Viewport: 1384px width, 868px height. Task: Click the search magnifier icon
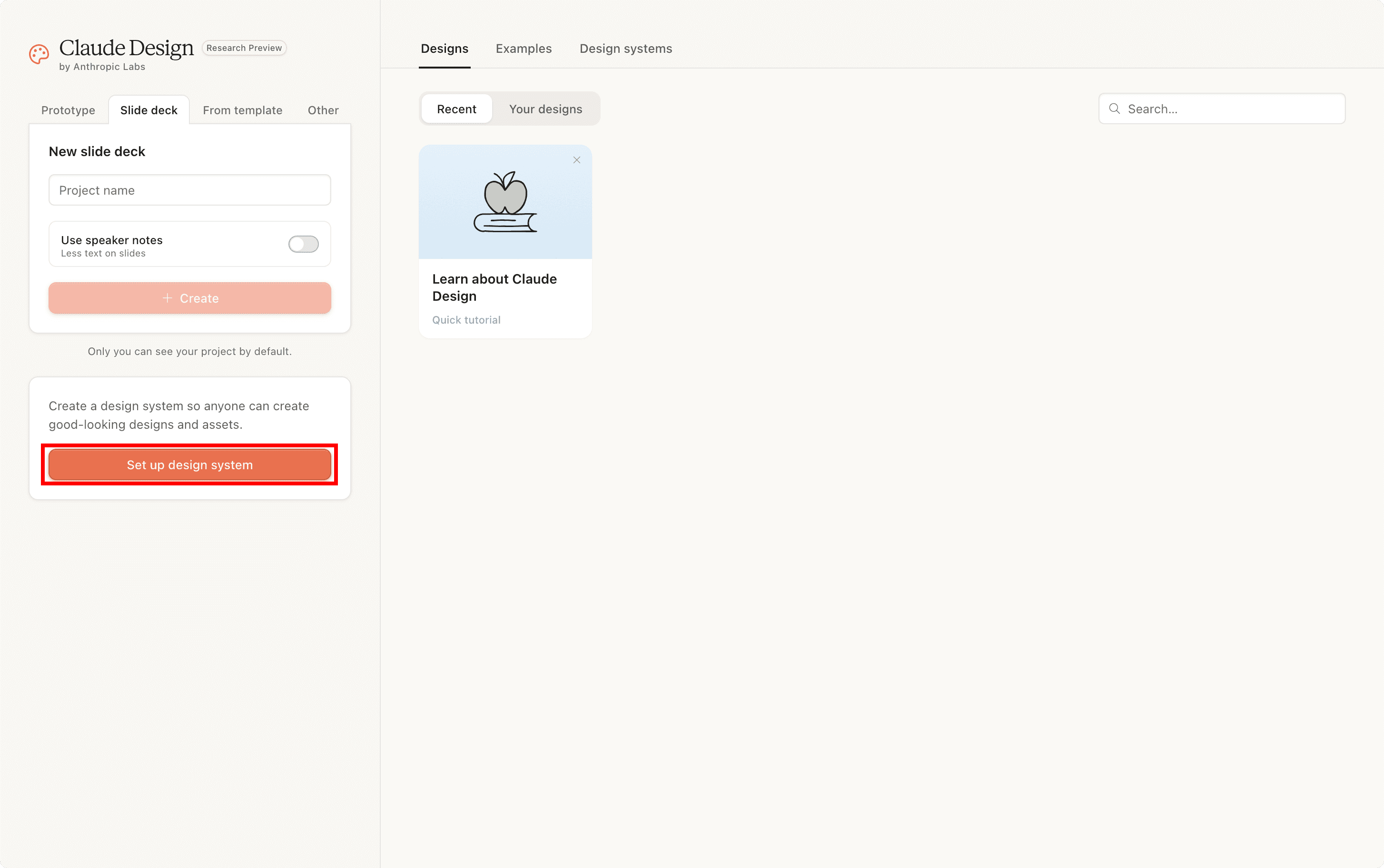coord(1114,108)
